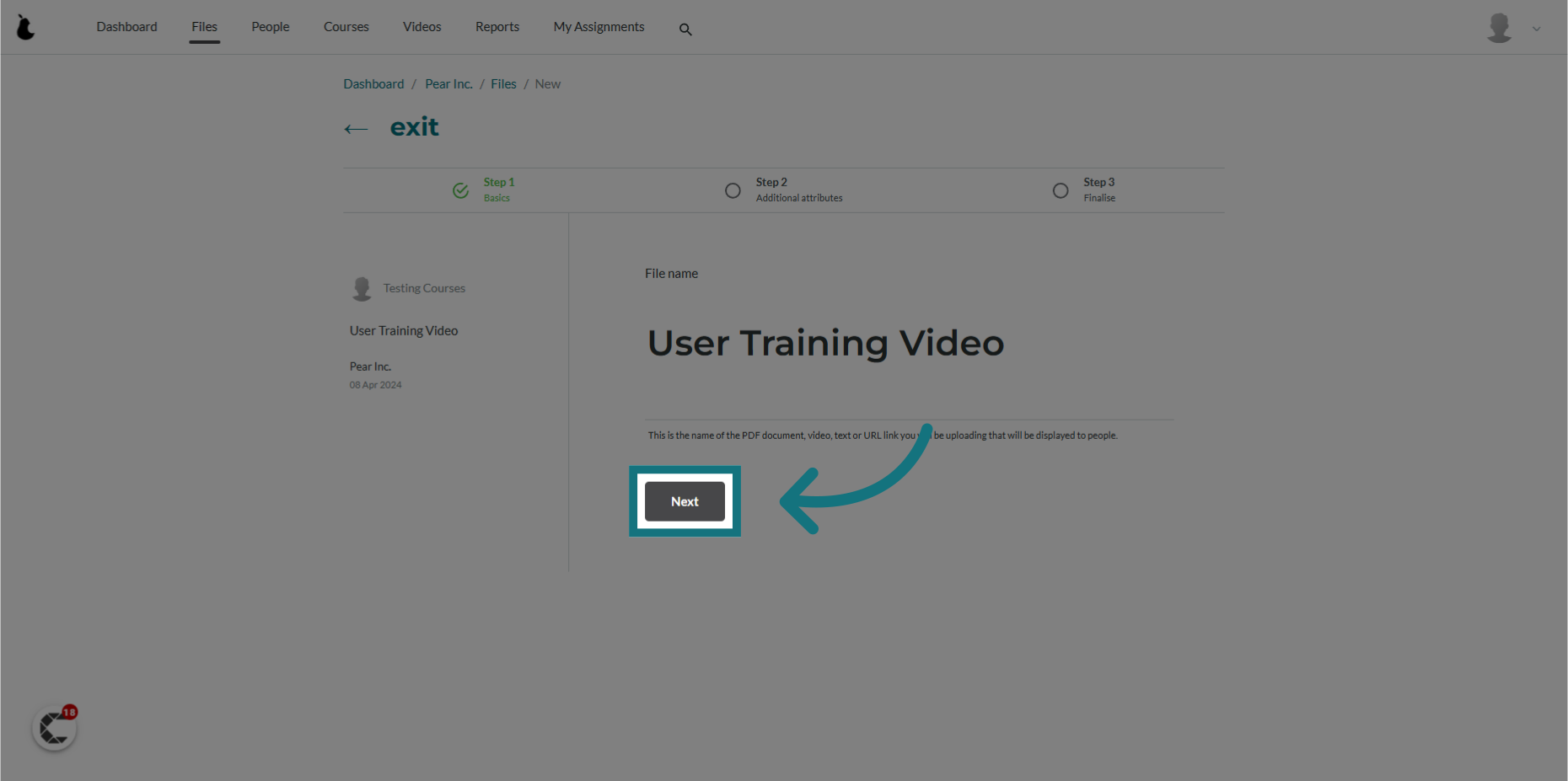Click Step 3 Finalise label

point(1099,190)
